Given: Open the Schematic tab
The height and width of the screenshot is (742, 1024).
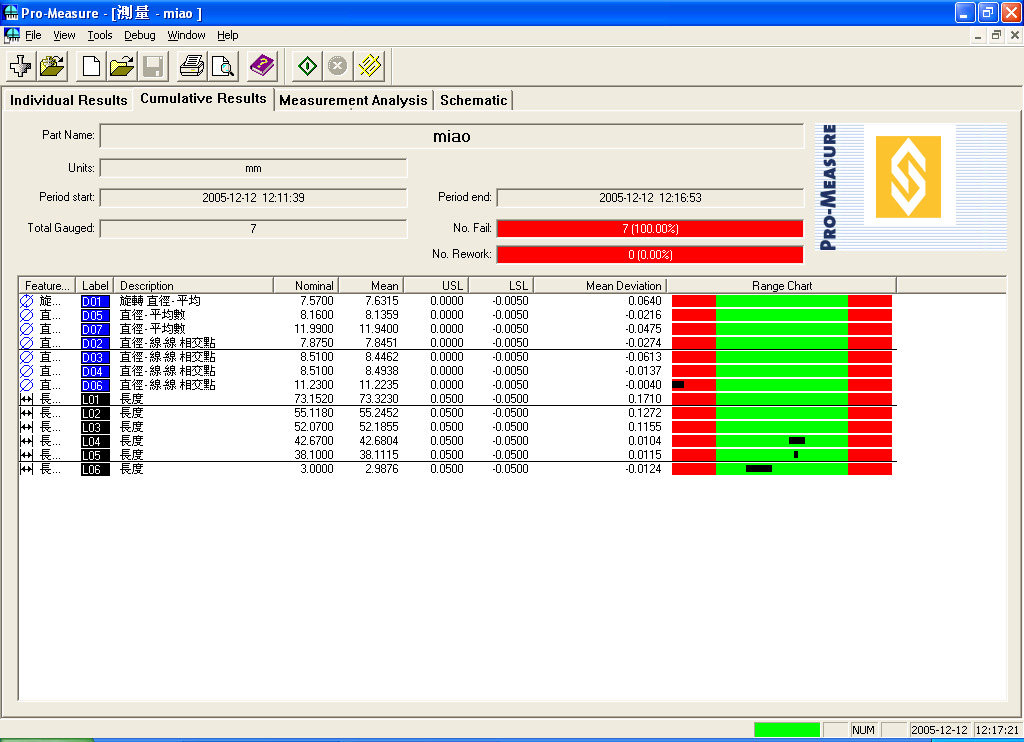Looking at the screenshot, I should tap(473, 100).
